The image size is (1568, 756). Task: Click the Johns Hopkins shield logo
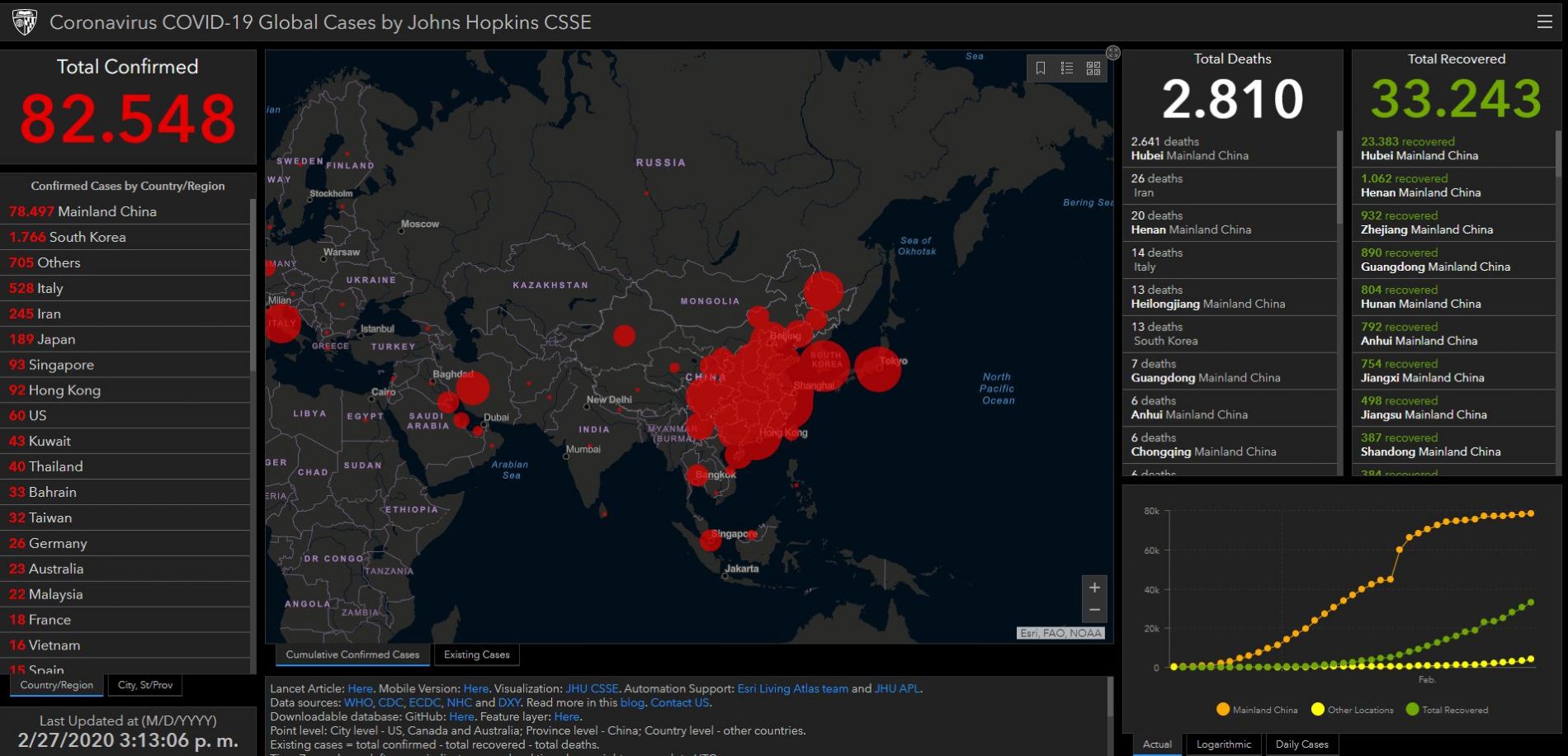pos(25,22)
